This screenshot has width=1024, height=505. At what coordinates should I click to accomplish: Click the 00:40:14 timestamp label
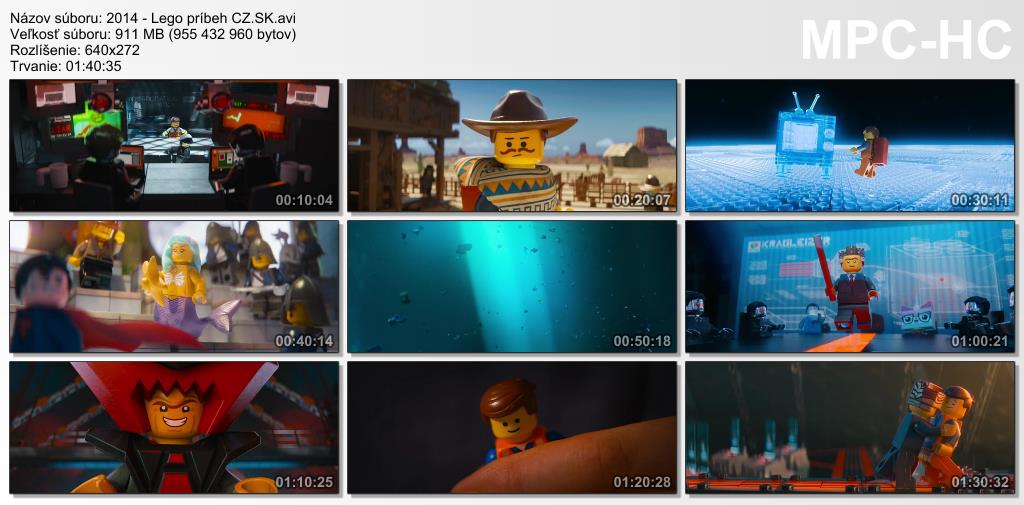(304, 341)
